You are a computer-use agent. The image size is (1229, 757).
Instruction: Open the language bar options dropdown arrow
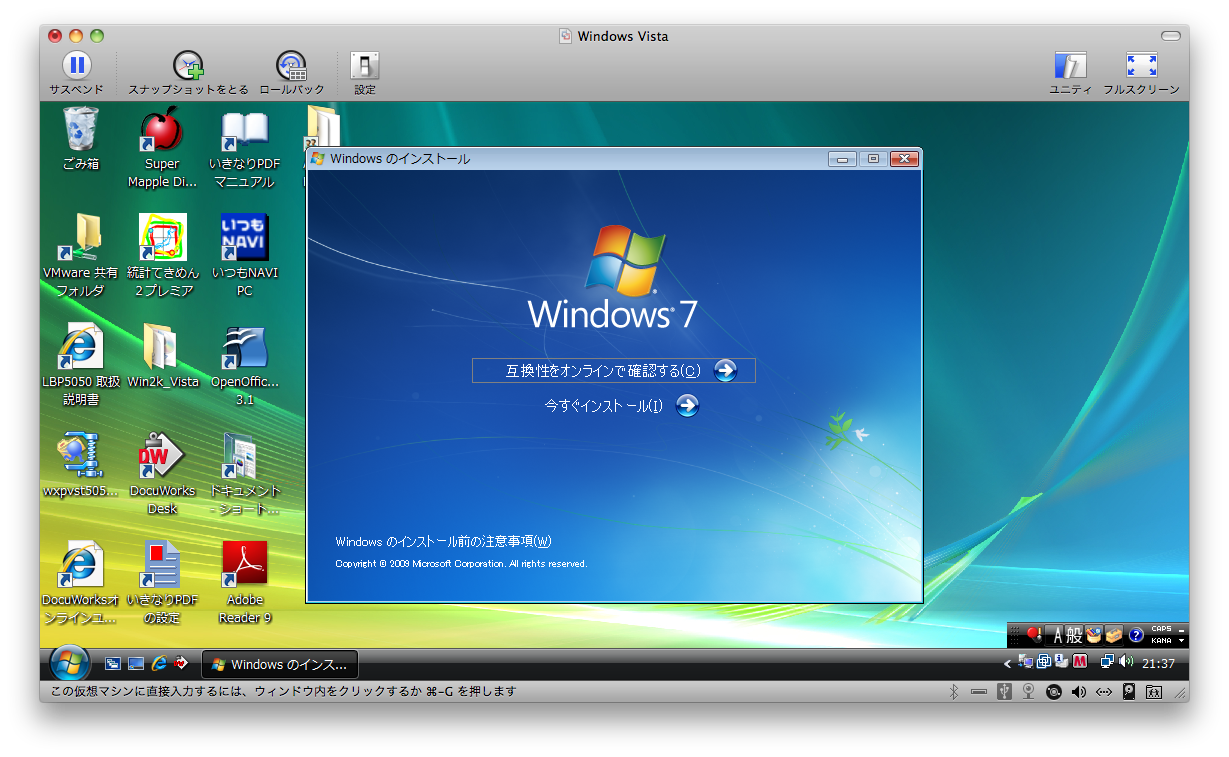(1183, 641)
